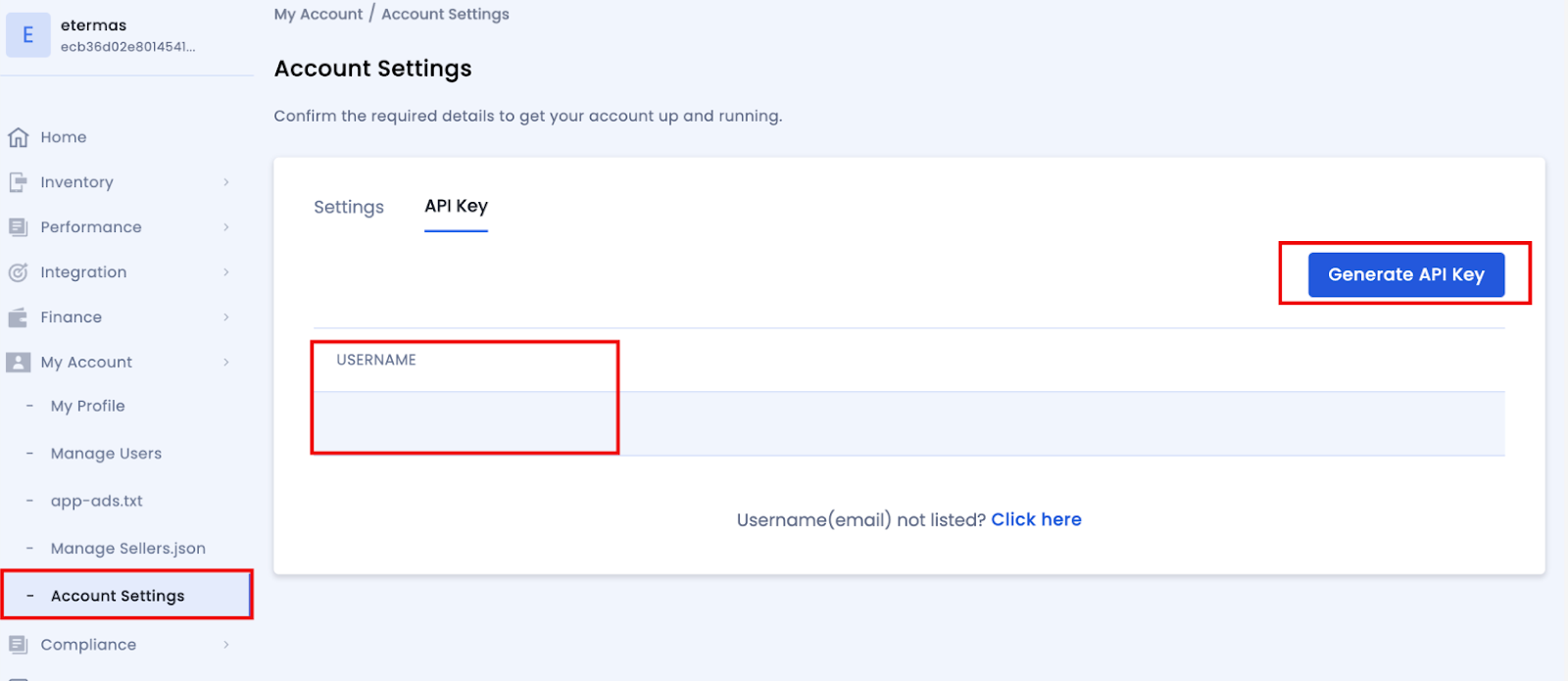Viewport: 1568px width, 681px height.
Task: Expand the Performance menu chevron
Action: (x=226, y=227)
